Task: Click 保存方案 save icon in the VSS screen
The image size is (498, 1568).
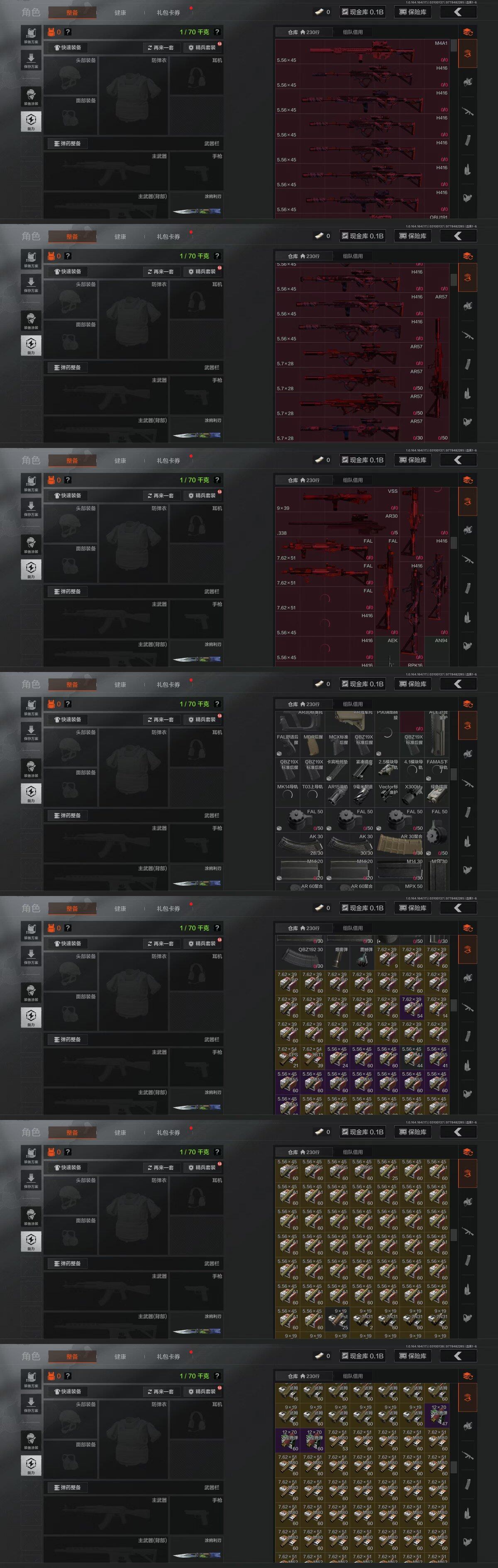Action: click(x=31, y=508)
